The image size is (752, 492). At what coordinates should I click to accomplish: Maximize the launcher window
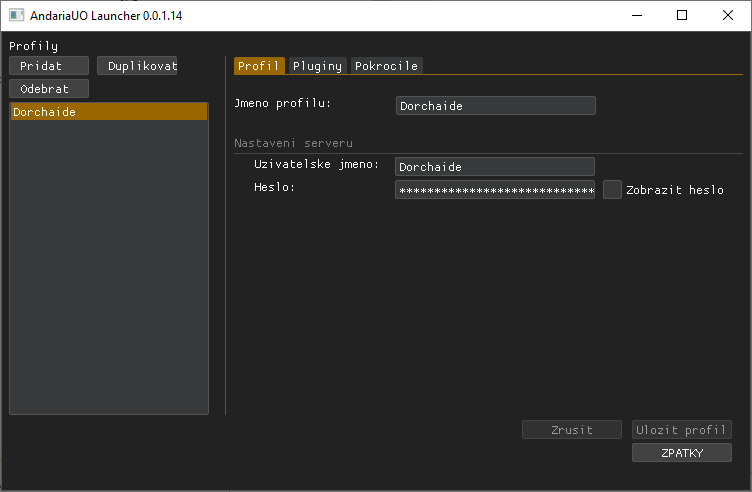pos(682,16)
